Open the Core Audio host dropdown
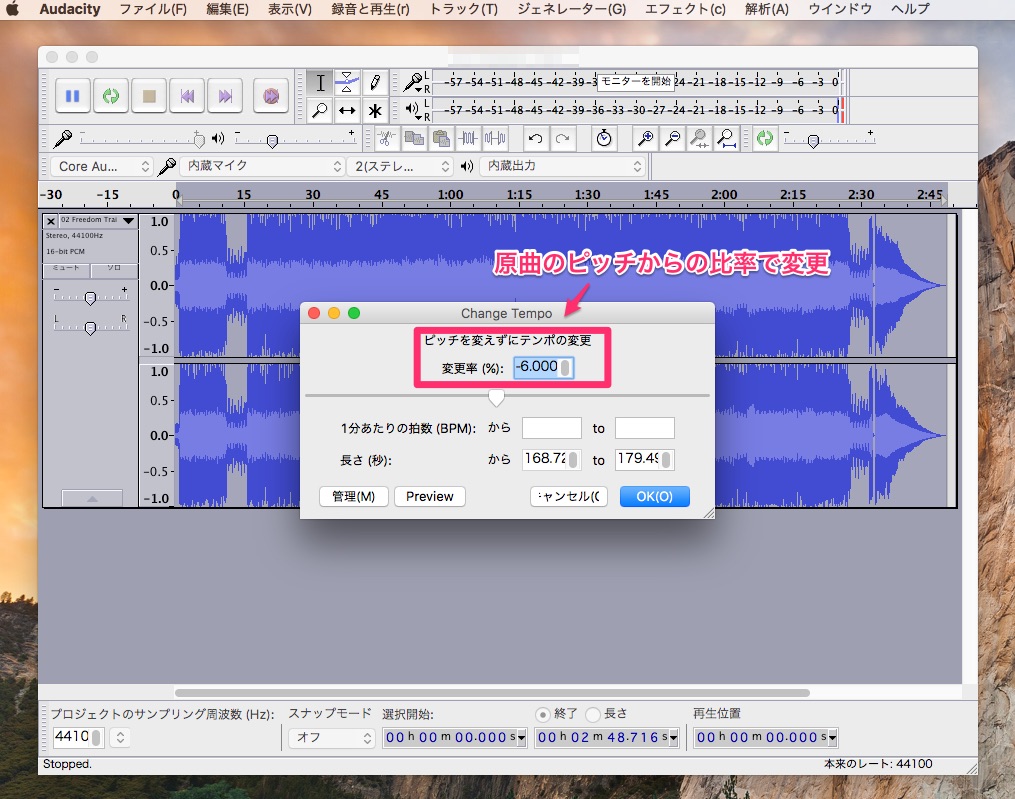 [x=101, y=166]
